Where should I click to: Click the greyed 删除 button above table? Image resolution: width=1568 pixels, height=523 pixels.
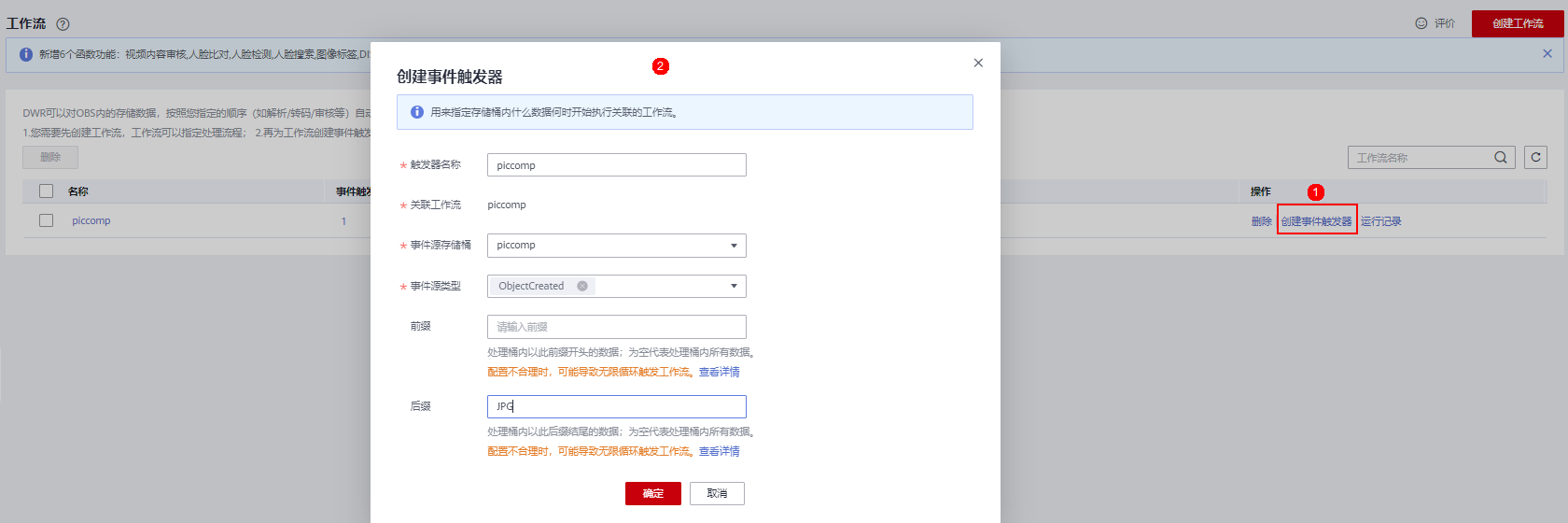pyautogui.click(x=50, y=158)
